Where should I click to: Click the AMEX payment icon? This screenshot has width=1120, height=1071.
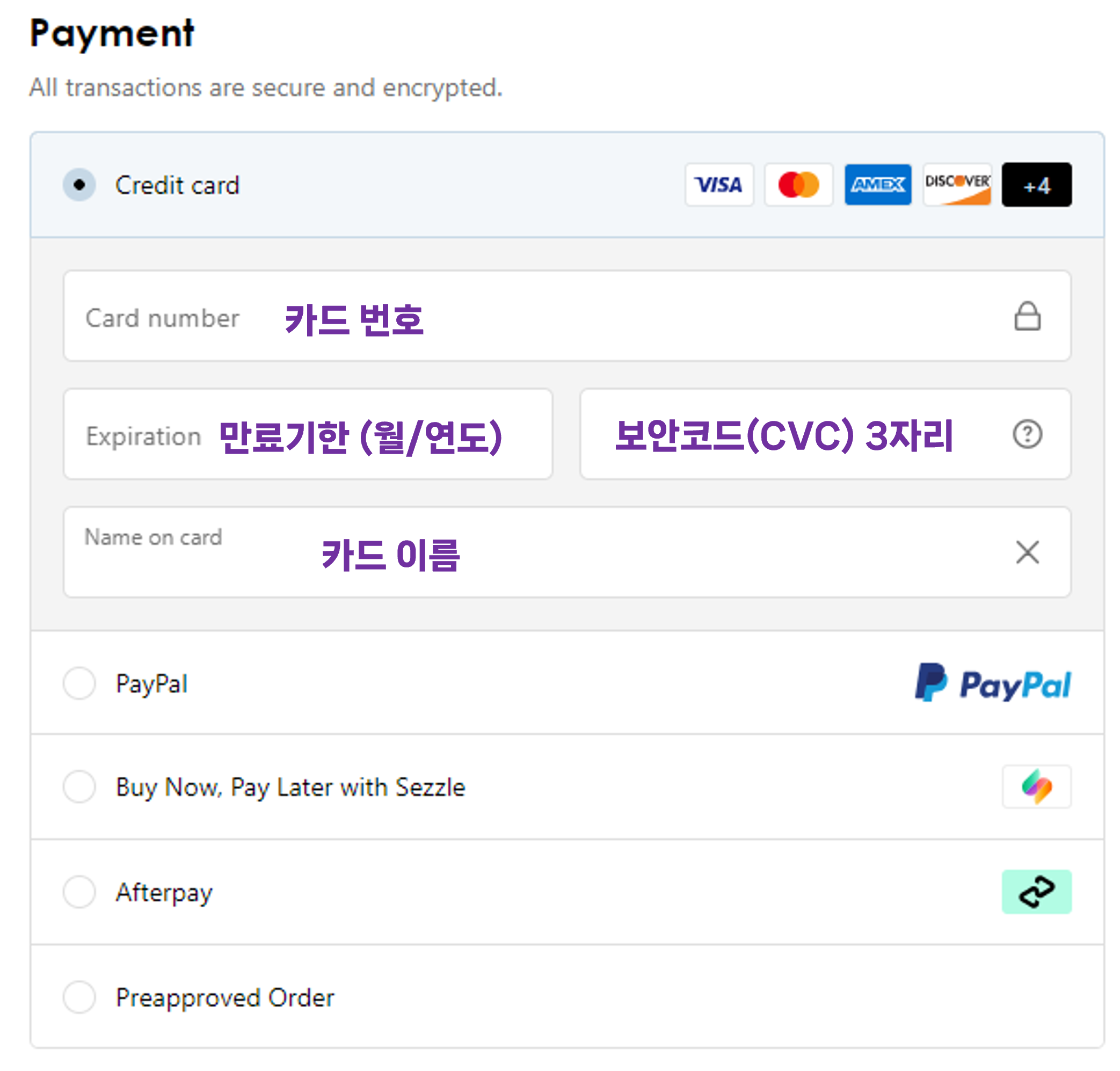coord(879,184)
